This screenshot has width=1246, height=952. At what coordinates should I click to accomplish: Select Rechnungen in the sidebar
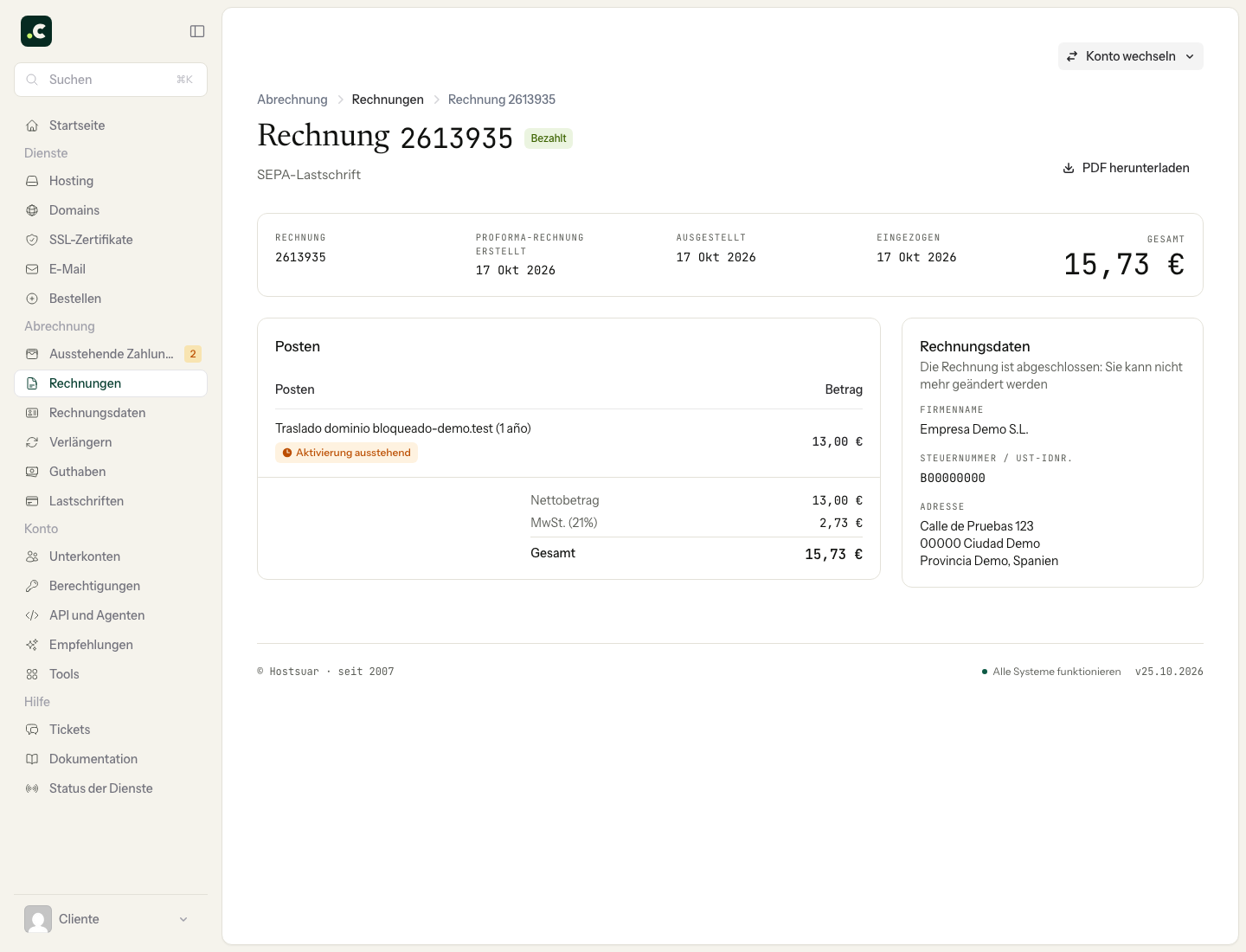pyautogui.click(x=111, y=383)
